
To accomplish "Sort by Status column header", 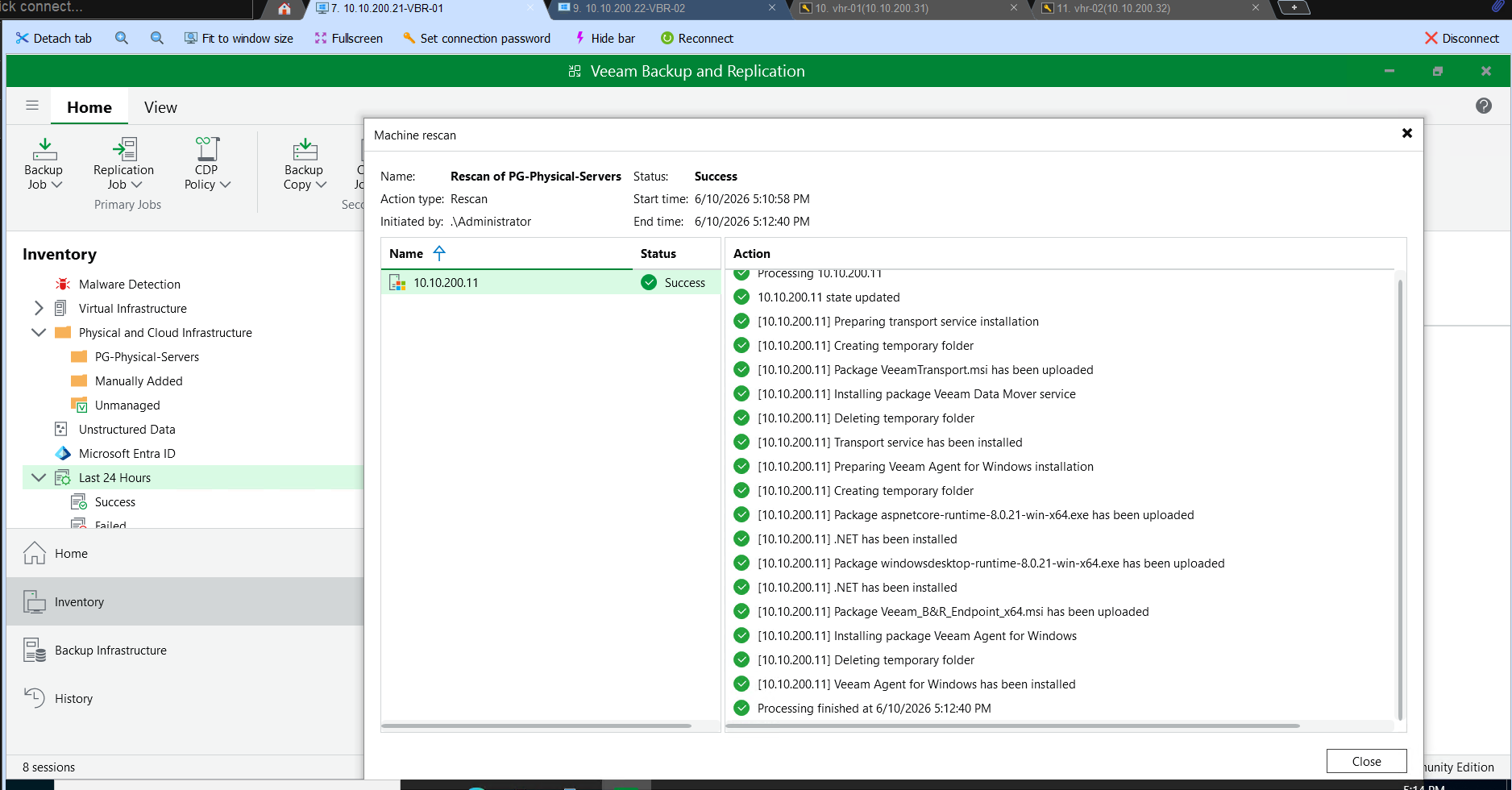I will [675, 253].
